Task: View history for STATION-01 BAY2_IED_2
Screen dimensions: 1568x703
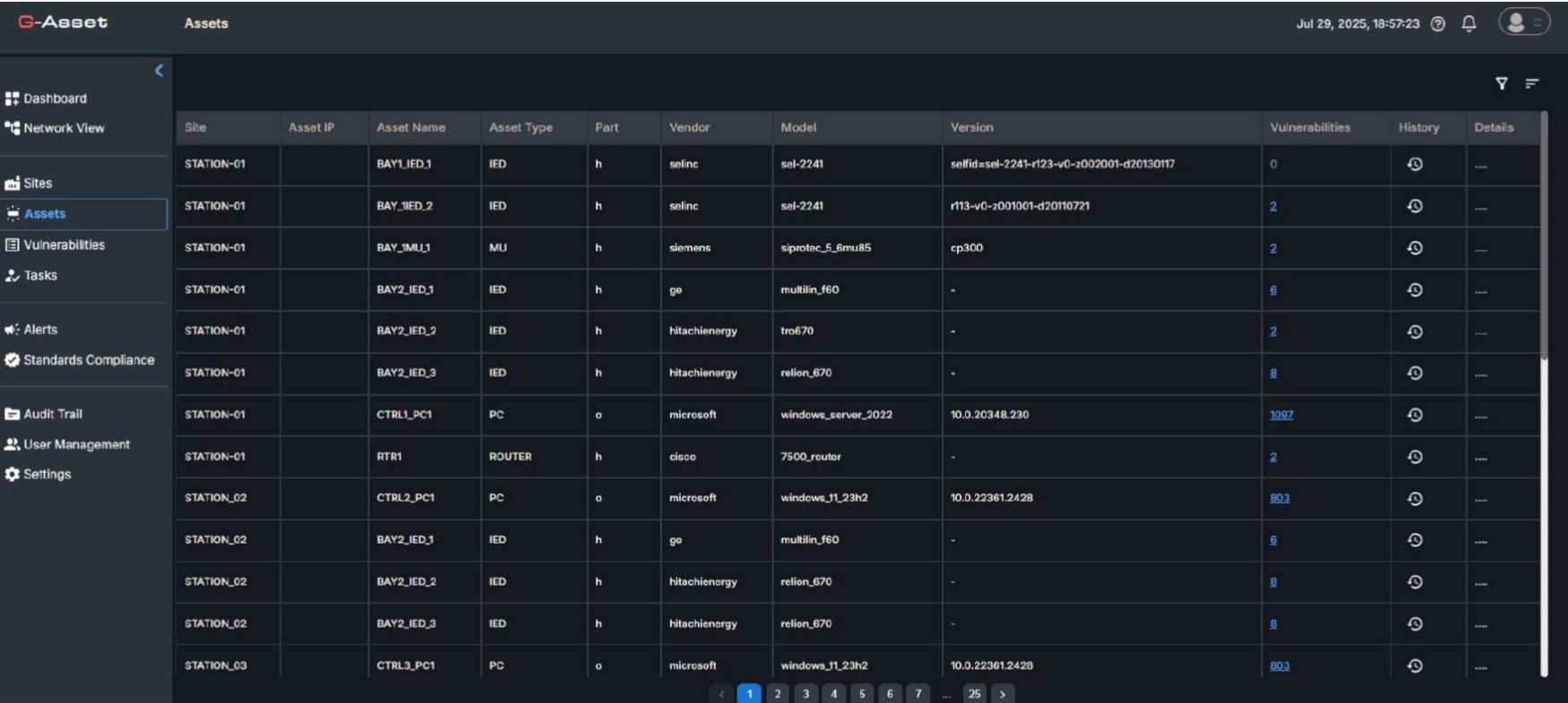Action: point(1415,331)
